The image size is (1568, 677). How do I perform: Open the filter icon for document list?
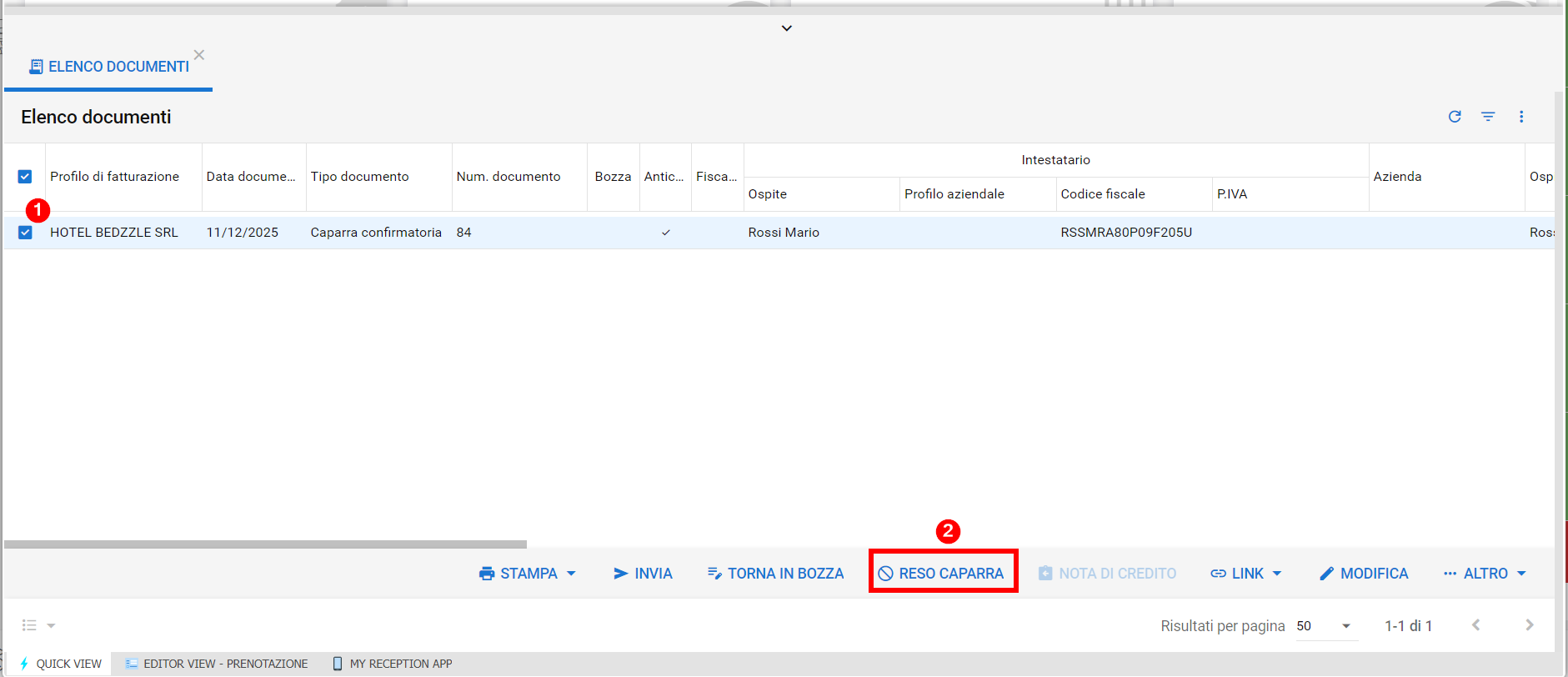tap(1488, 117)
